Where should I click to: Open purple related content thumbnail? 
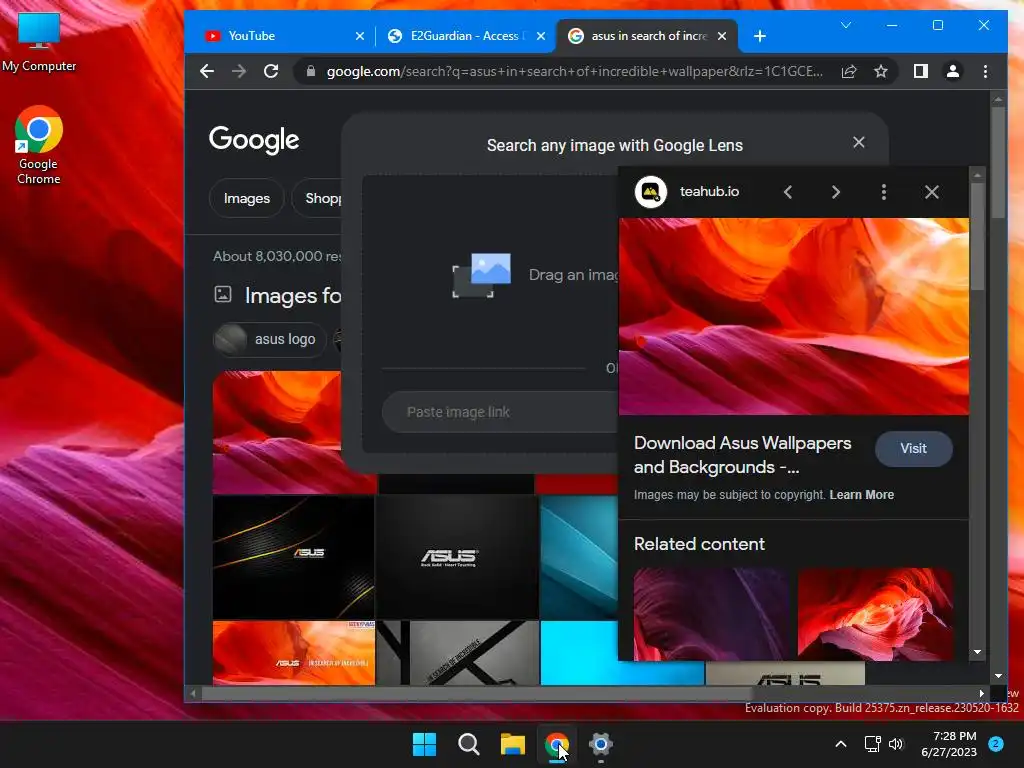pos(711,614)
